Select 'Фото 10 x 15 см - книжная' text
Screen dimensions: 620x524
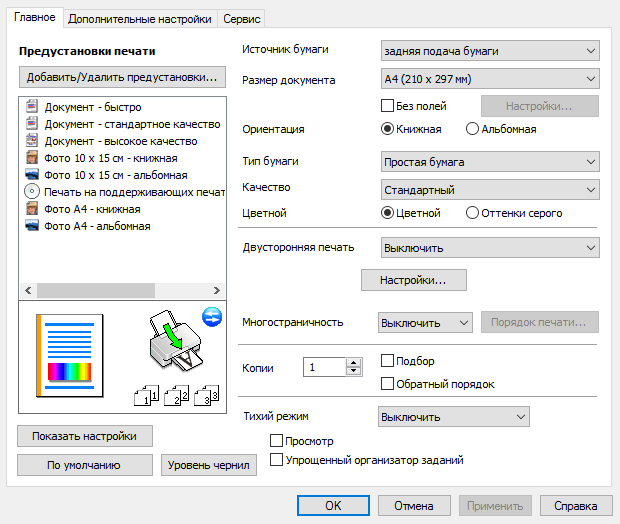click(111, 158)
